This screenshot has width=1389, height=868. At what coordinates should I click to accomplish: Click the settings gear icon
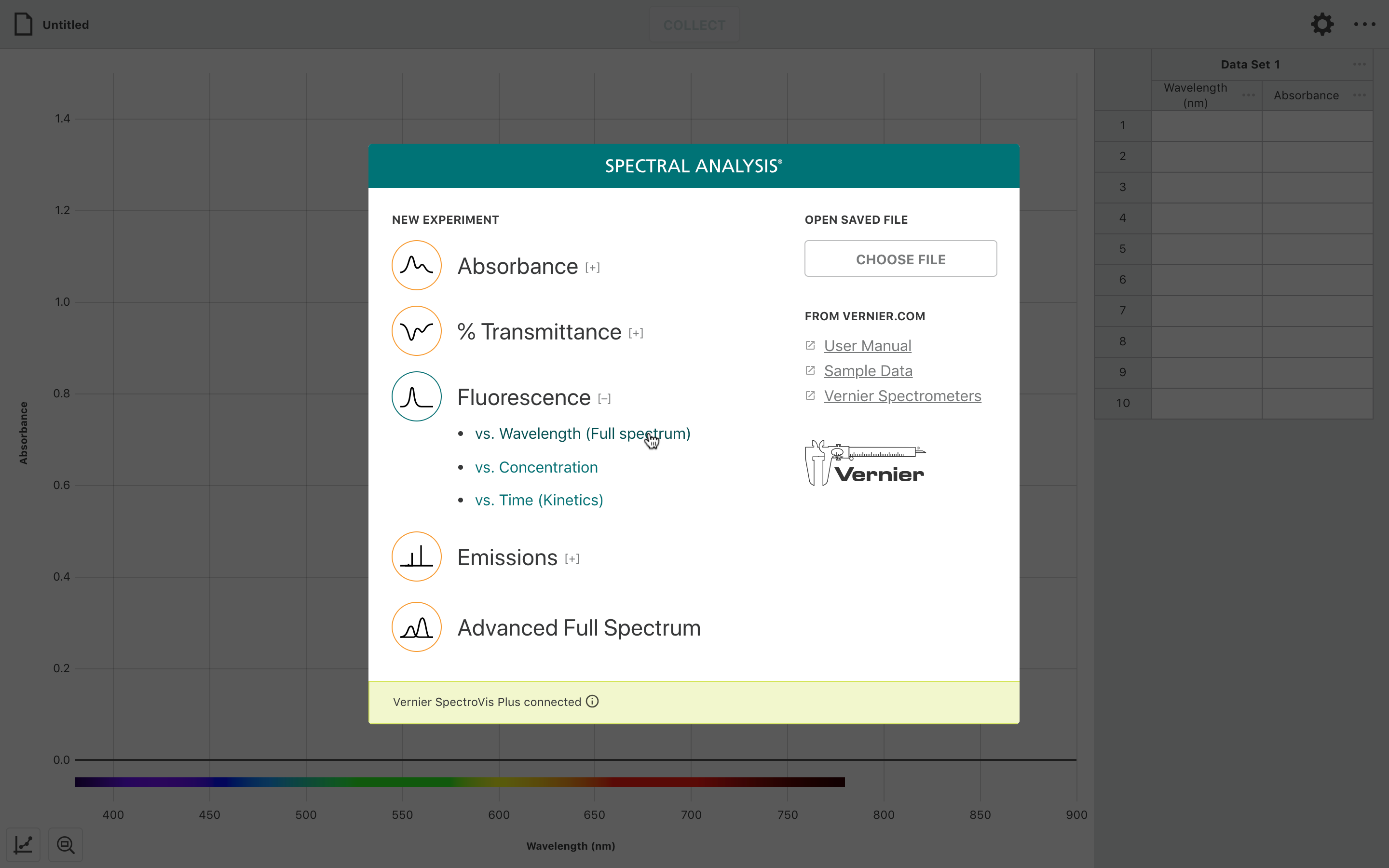(1322, 24)
